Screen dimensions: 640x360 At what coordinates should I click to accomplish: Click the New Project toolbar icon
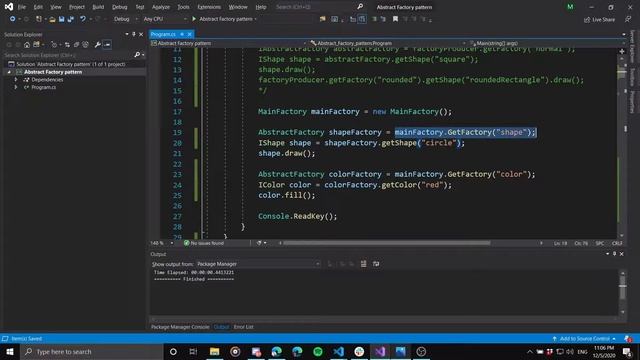click(x=39, y=19)
